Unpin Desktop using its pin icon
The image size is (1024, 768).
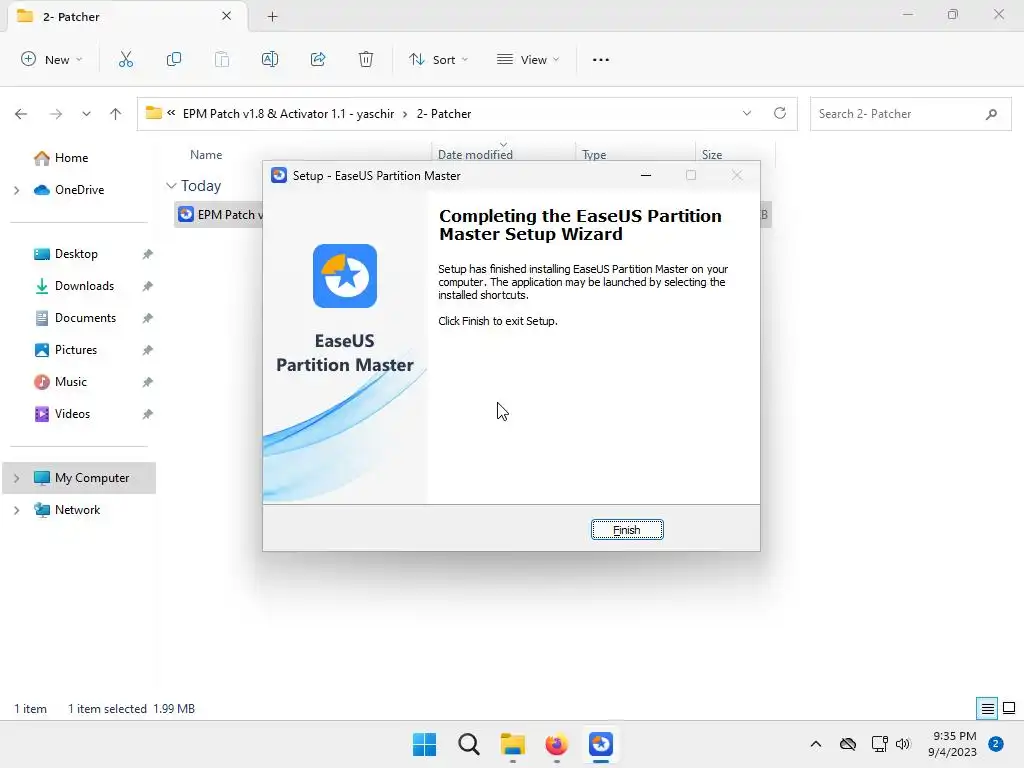point(148,254)
